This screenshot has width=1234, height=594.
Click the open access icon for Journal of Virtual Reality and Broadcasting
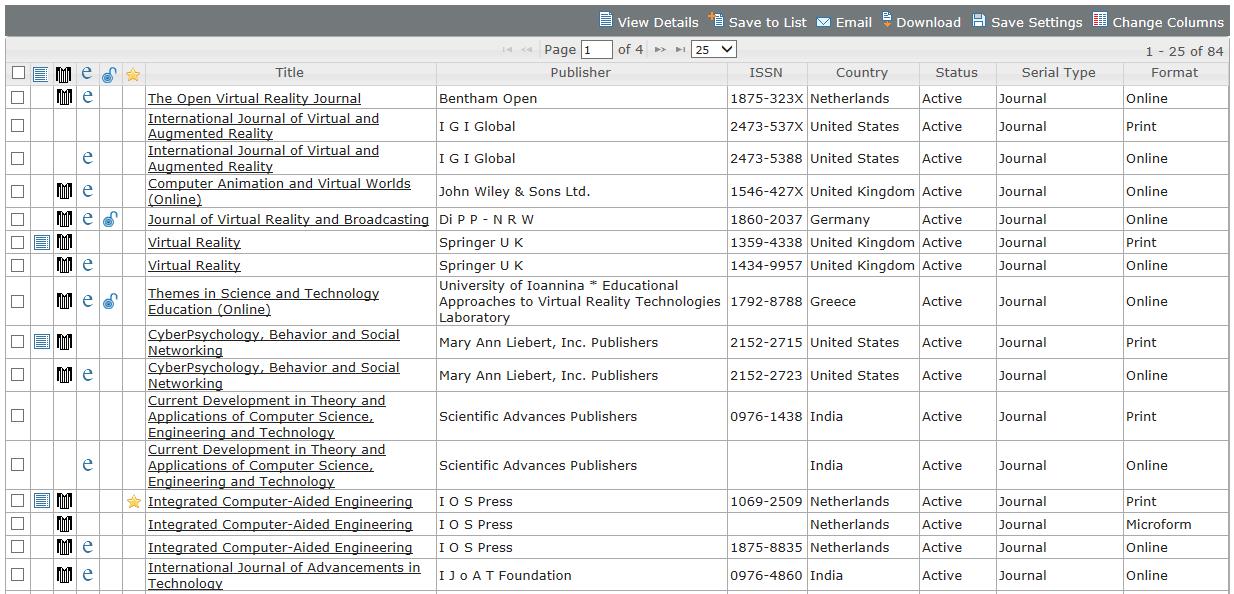coord(110,219)
